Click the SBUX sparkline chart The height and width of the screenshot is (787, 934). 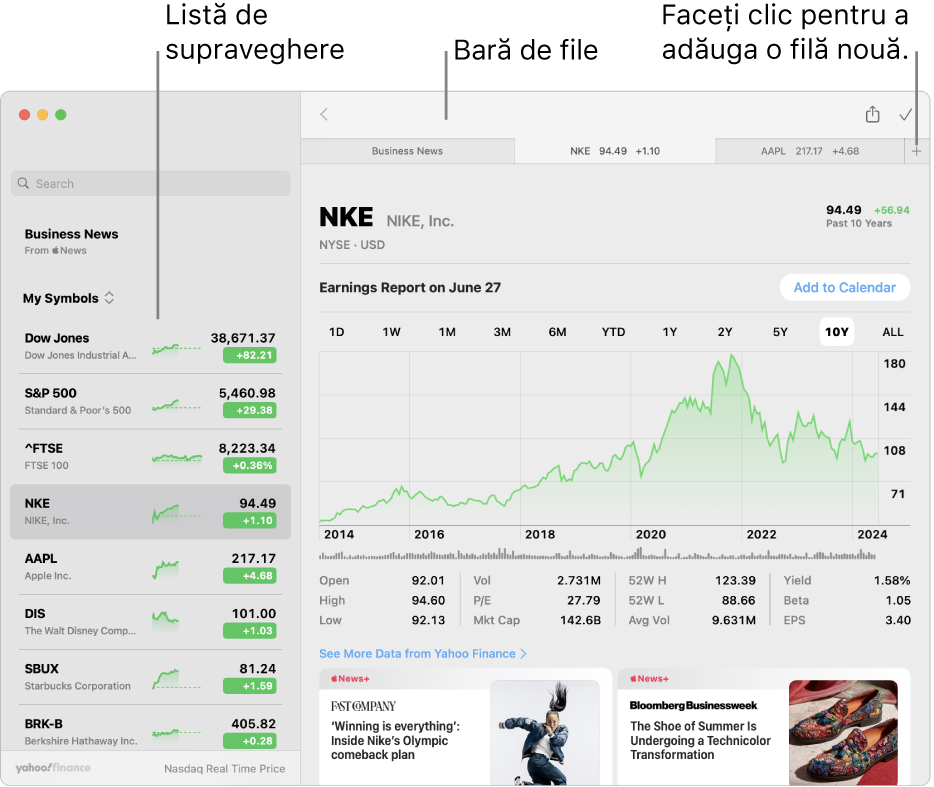176,679
